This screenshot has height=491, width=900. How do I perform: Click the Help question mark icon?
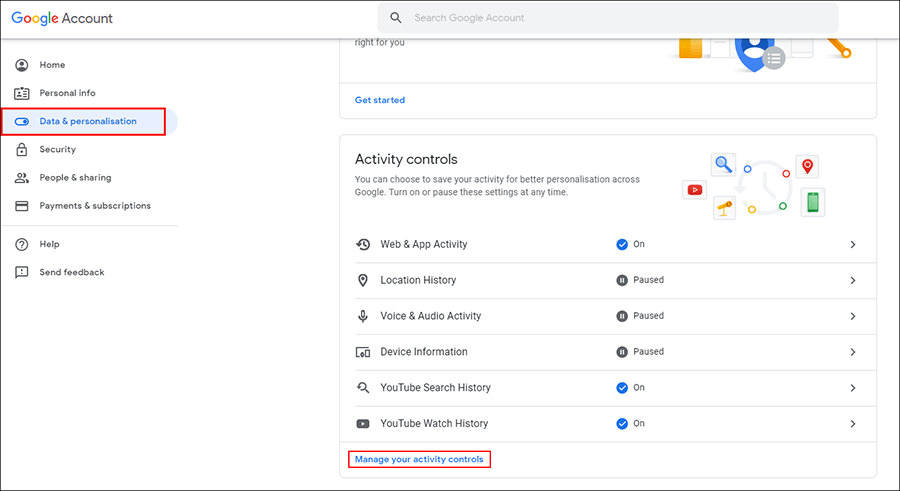coord(22,244)
